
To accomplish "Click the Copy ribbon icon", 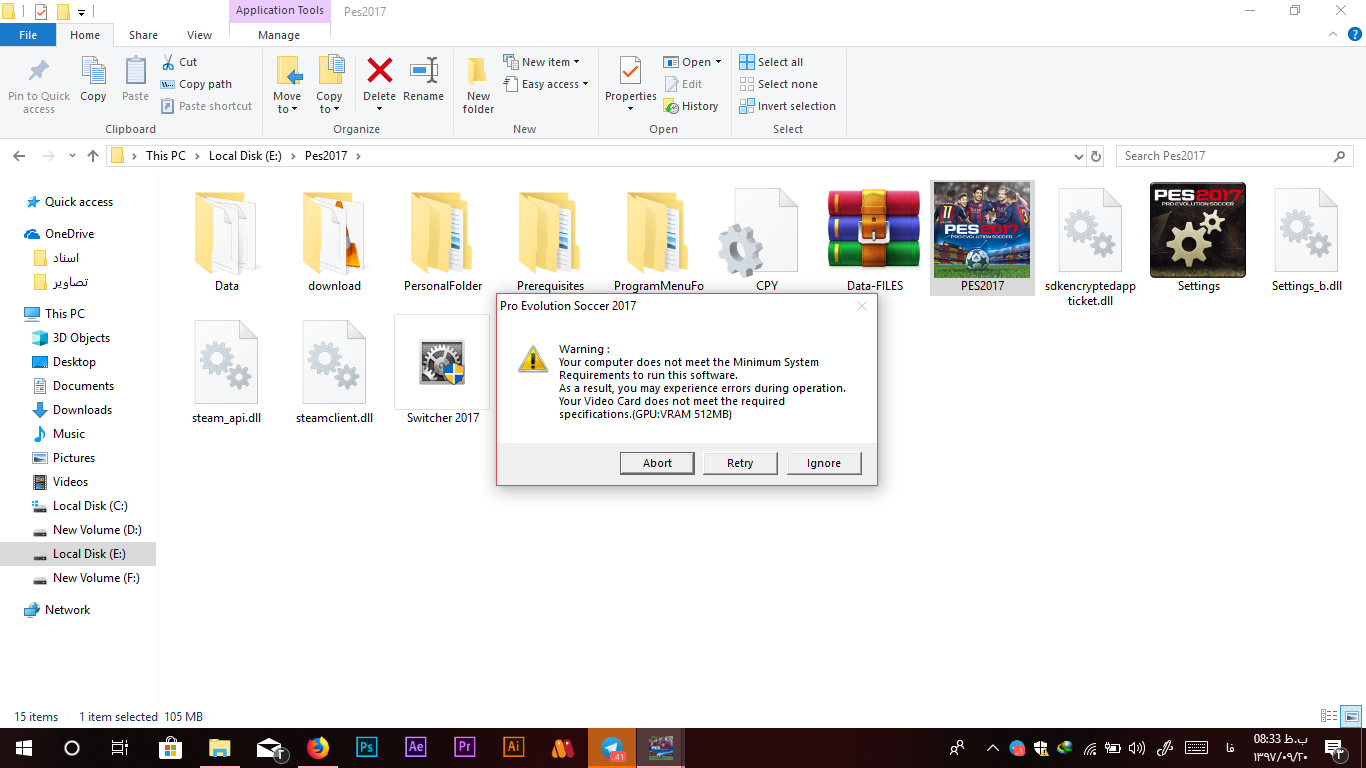I will coord(93,72).
